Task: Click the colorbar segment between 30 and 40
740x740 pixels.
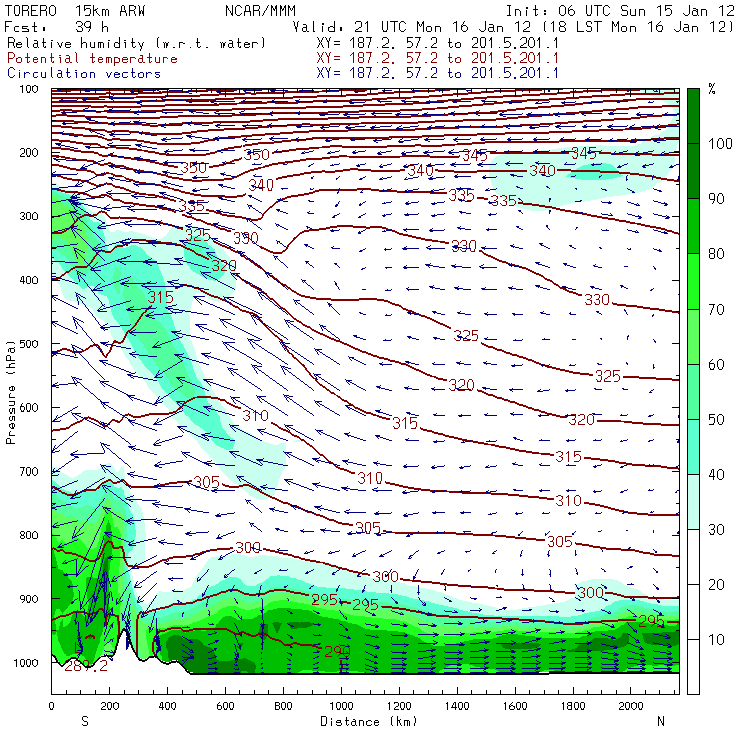Action: tap(693, 501)
